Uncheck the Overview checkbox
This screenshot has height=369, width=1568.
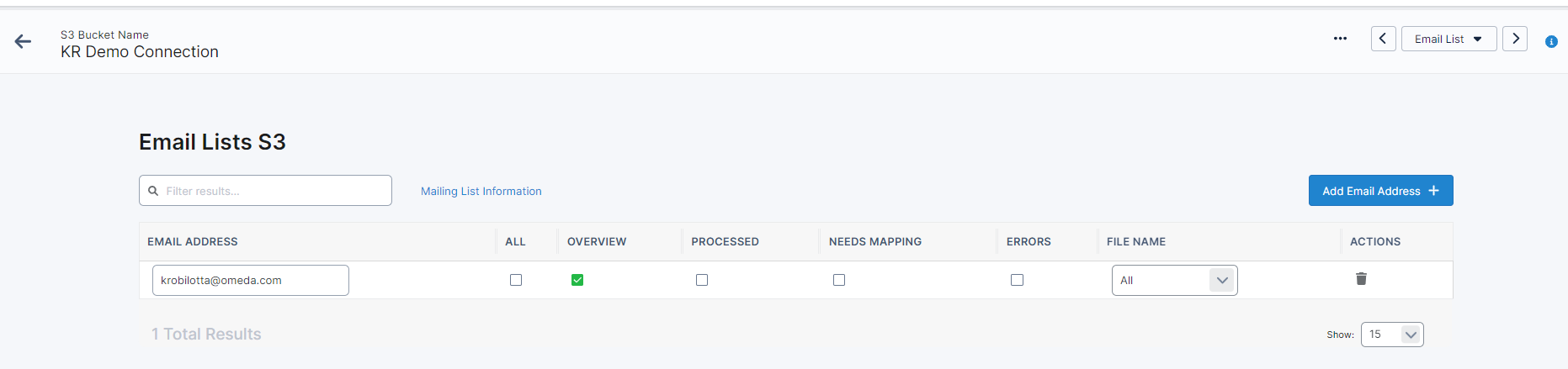click(x=577, y=280)
